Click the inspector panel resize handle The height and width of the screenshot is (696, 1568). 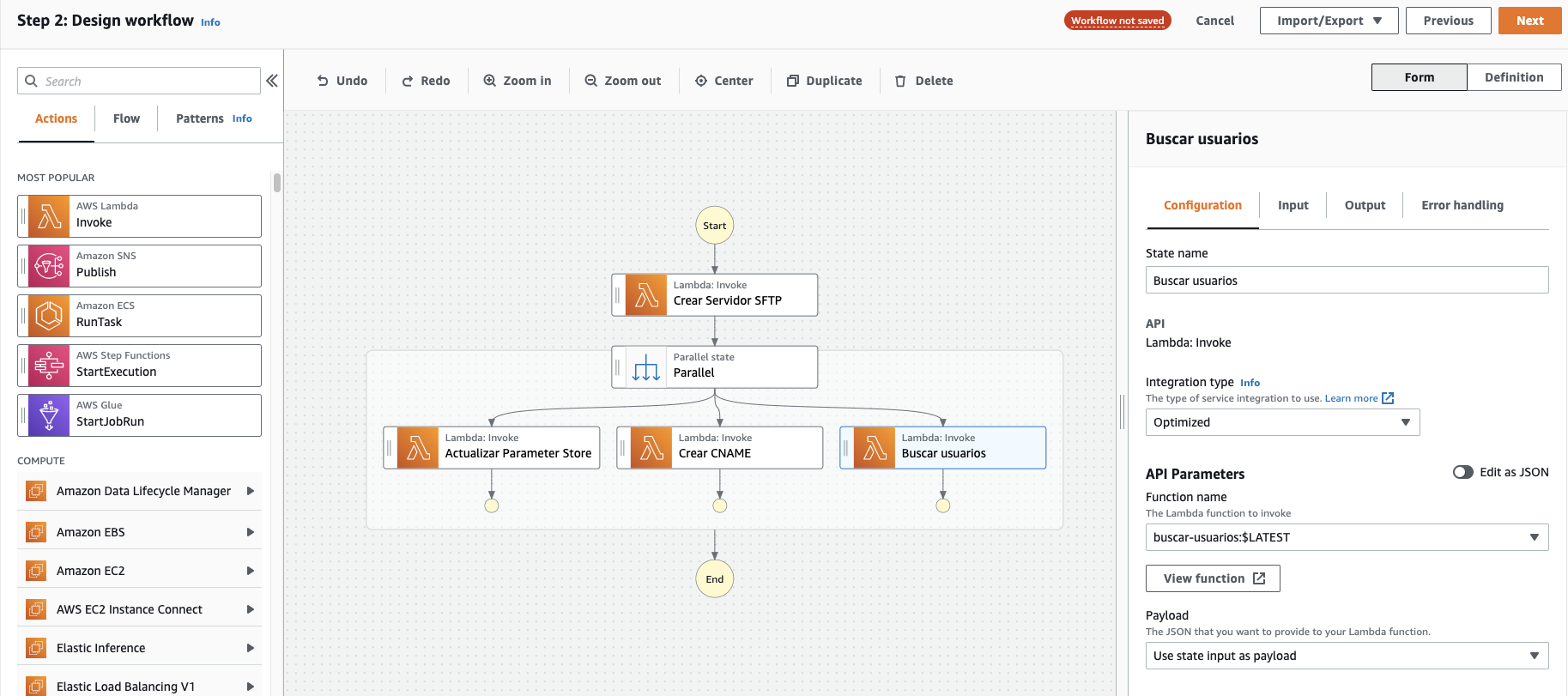(x=1122, y=412)
